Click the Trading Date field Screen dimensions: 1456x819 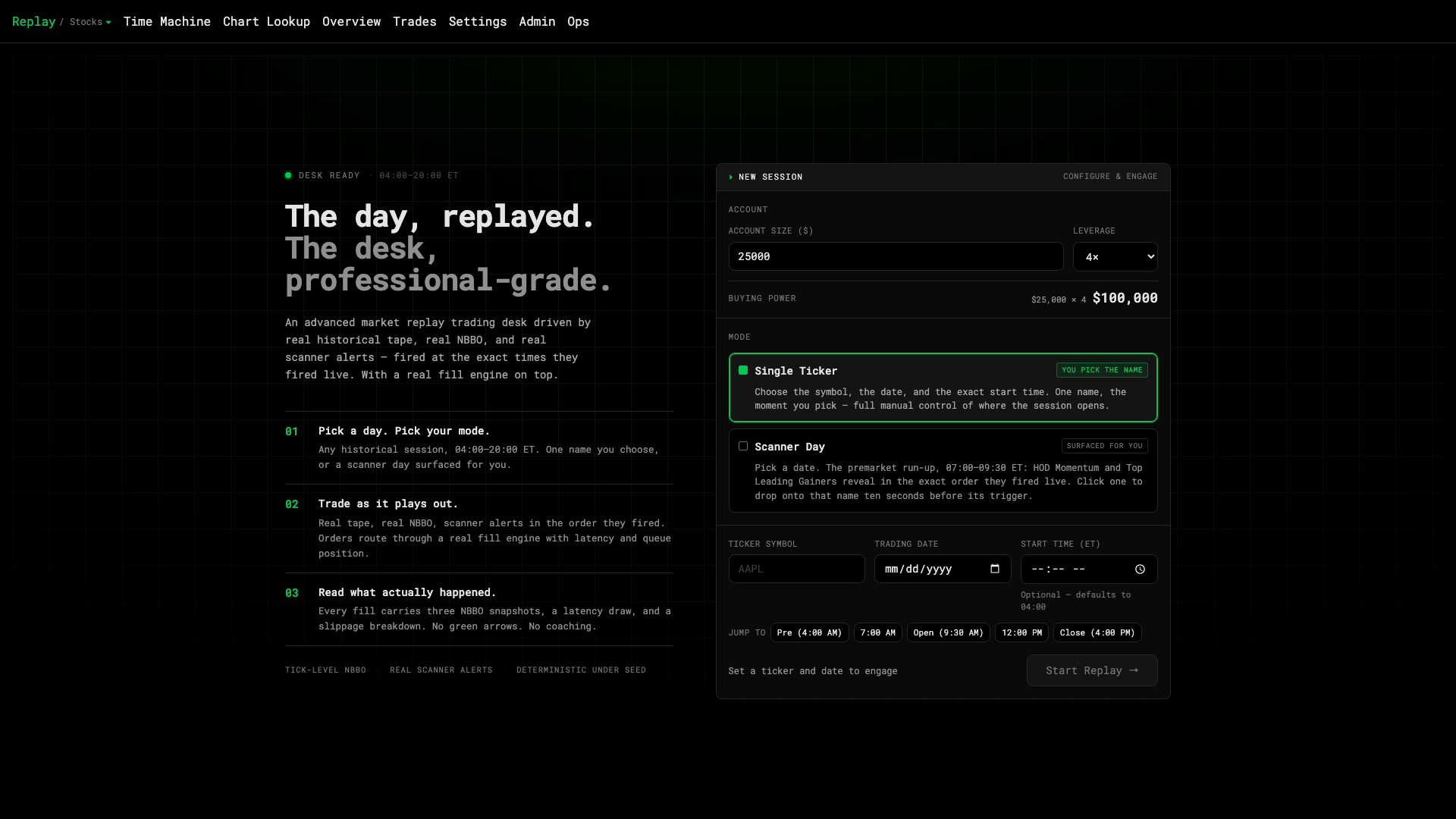coord(943,569)
